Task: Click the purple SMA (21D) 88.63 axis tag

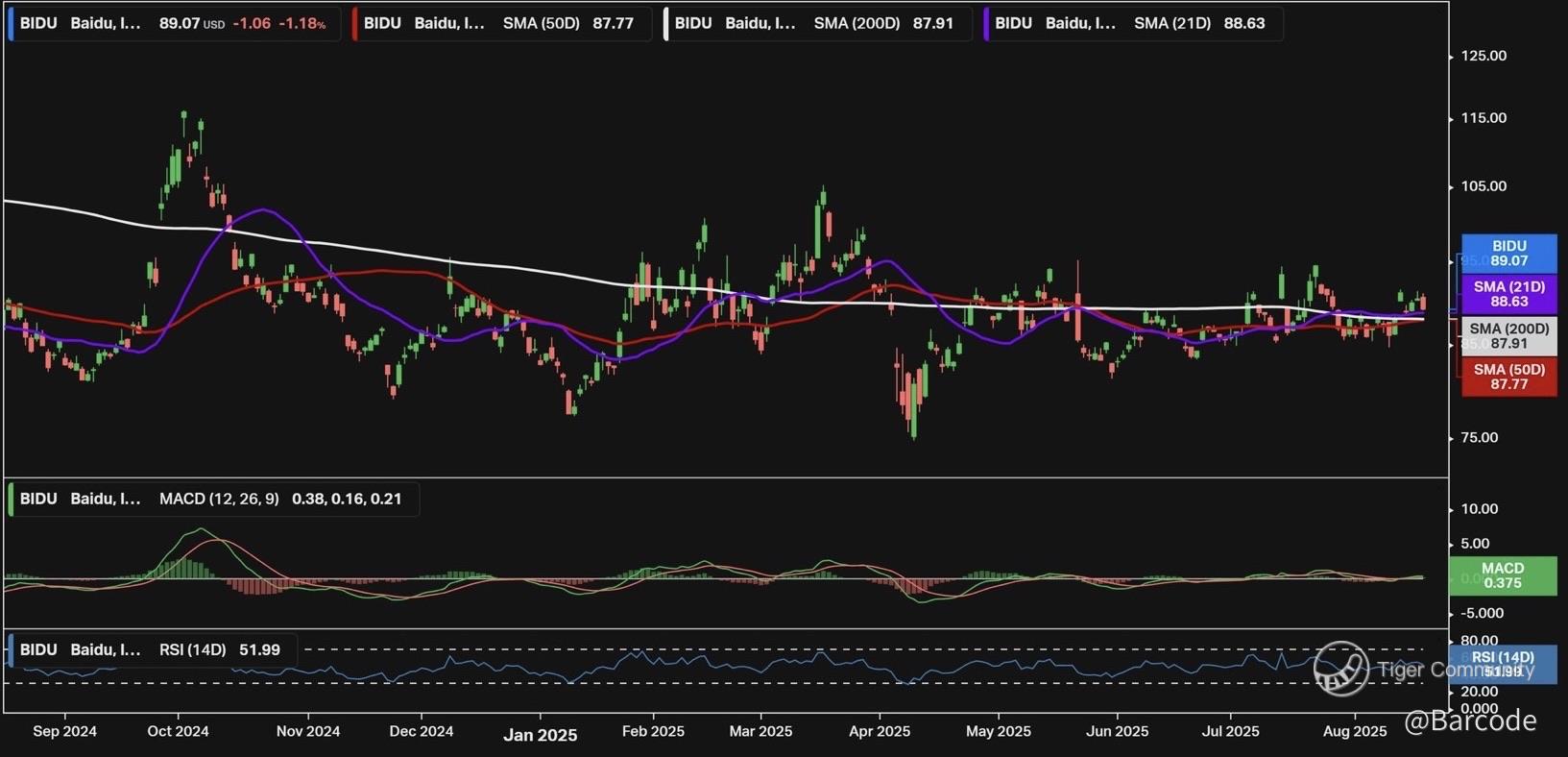Action: (x=1509, y=294)
